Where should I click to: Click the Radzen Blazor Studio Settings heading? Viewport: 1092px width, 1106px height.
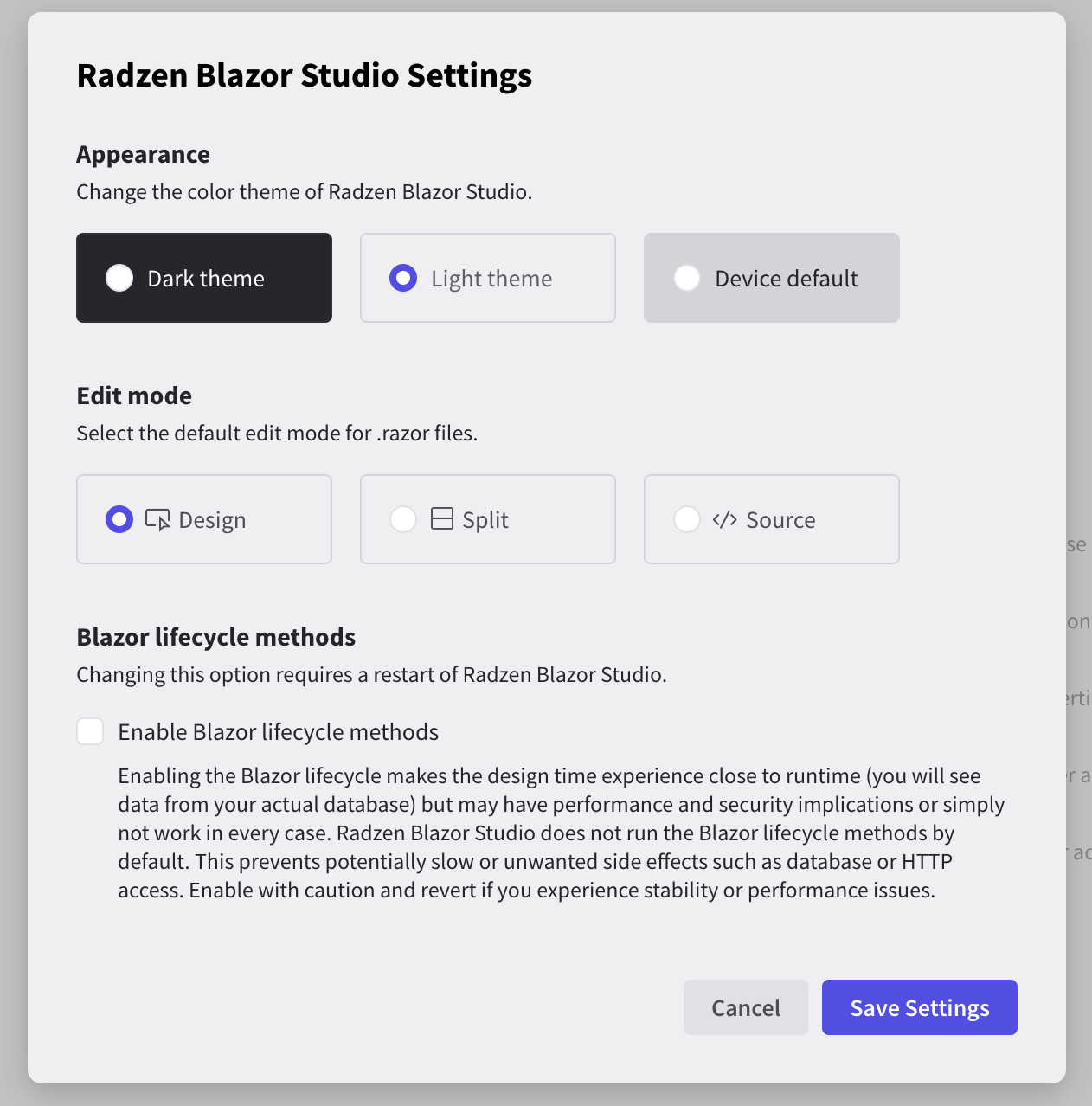(305, 75)
